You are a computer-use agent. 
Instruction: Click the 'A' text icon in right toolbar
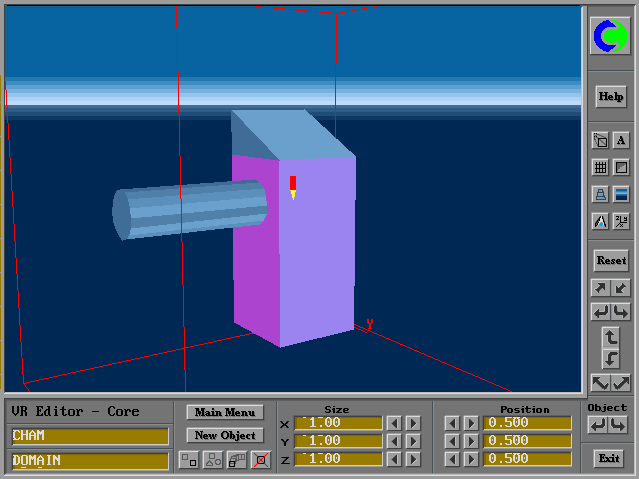[621, 141]
